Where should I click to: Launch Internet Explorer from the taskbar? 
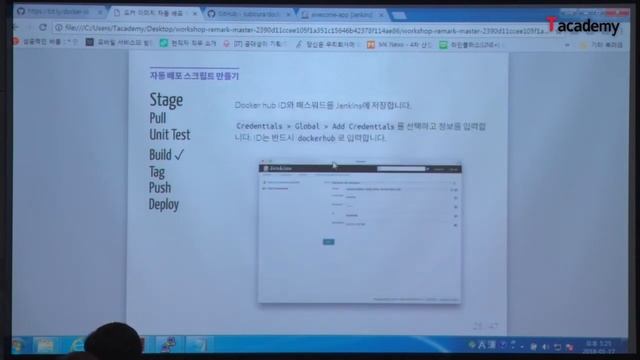pyautogui.click(x=77, y=345)
